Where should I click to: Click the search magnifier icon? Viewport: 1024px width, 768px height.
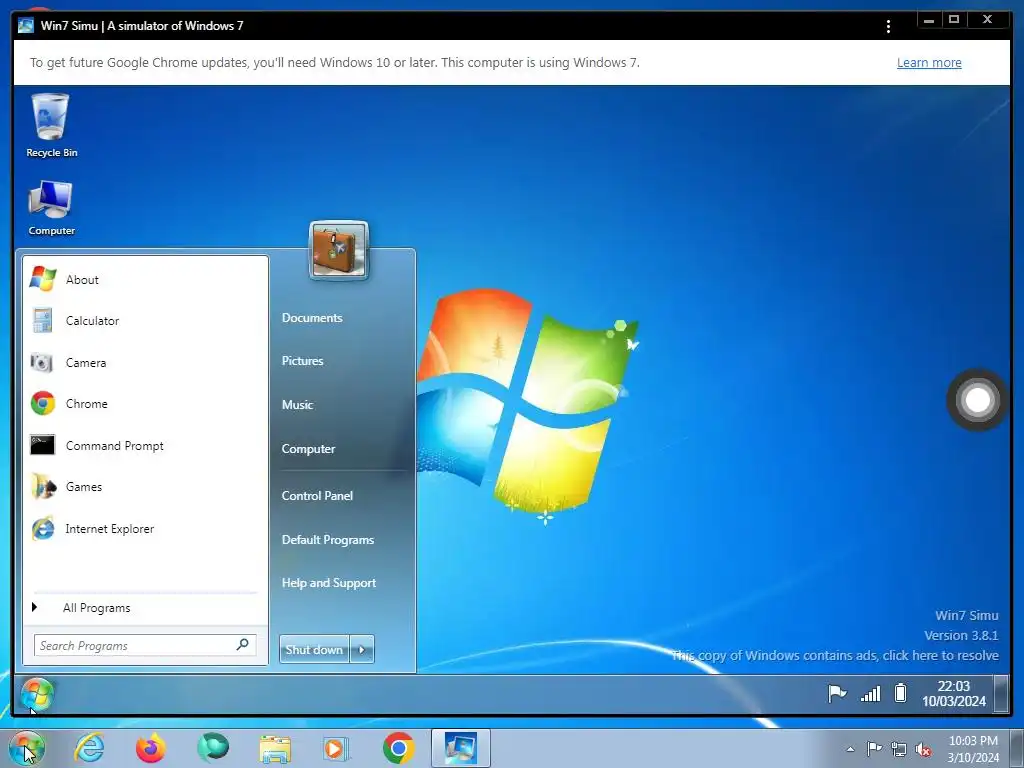coord(242,645)
